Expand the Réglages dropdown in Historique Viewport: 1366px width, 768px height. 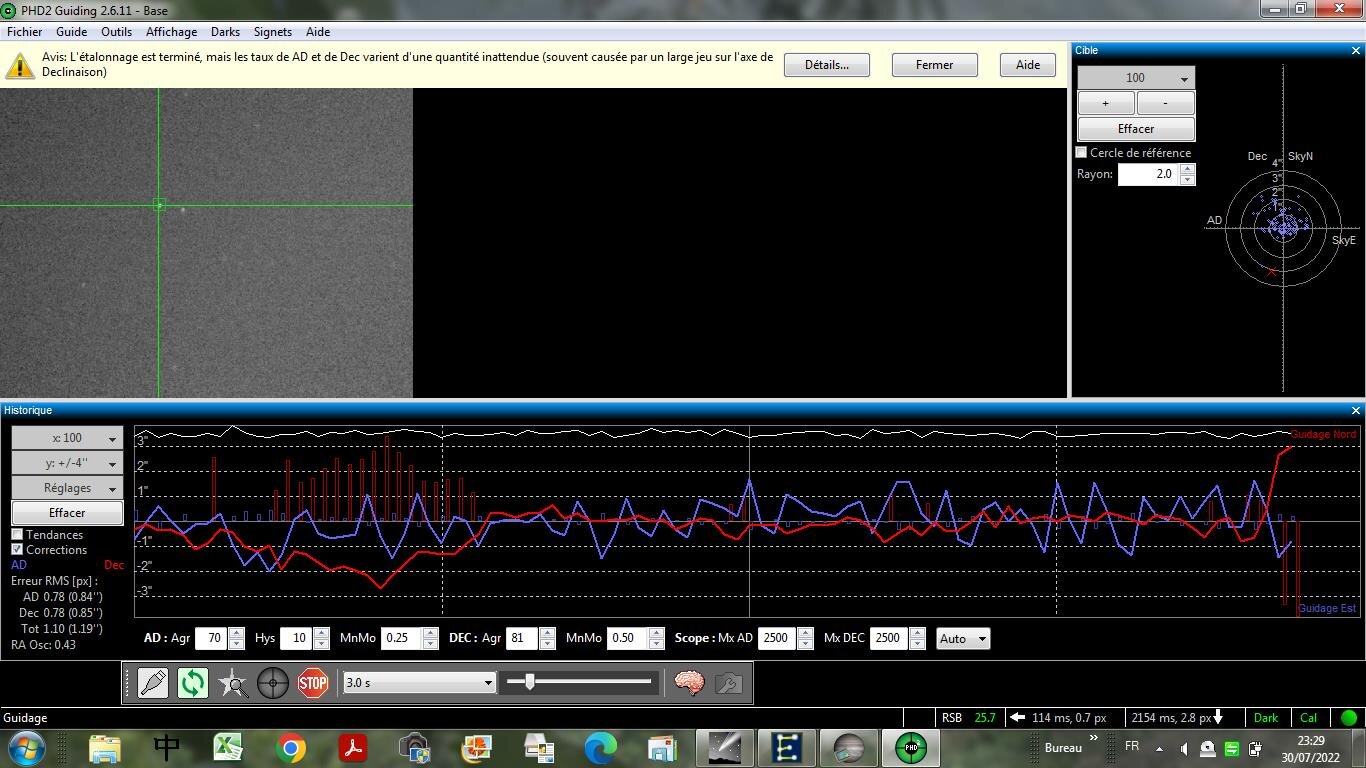tap(67, 488)
